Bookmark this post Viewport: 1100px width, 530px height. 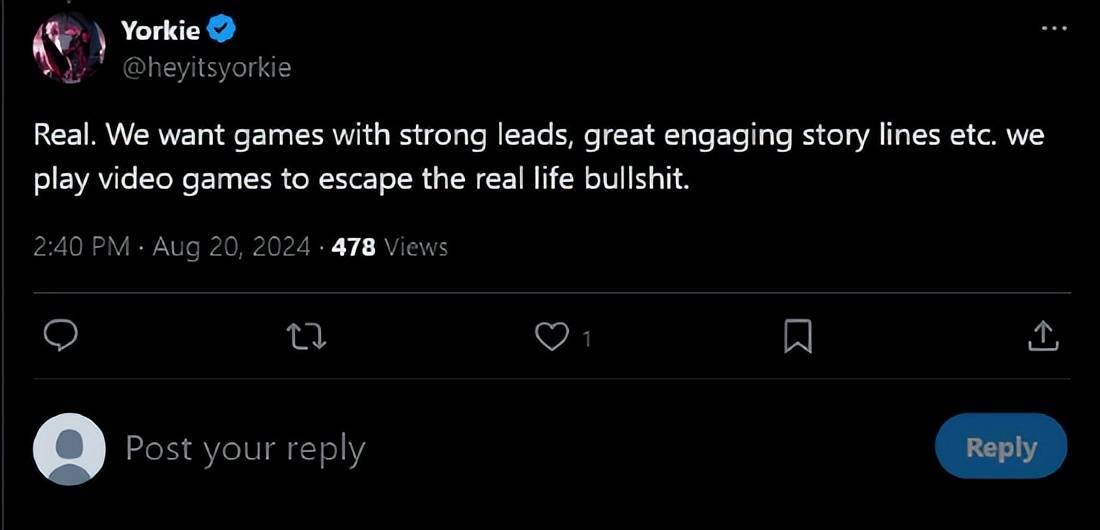click(797, 337)
